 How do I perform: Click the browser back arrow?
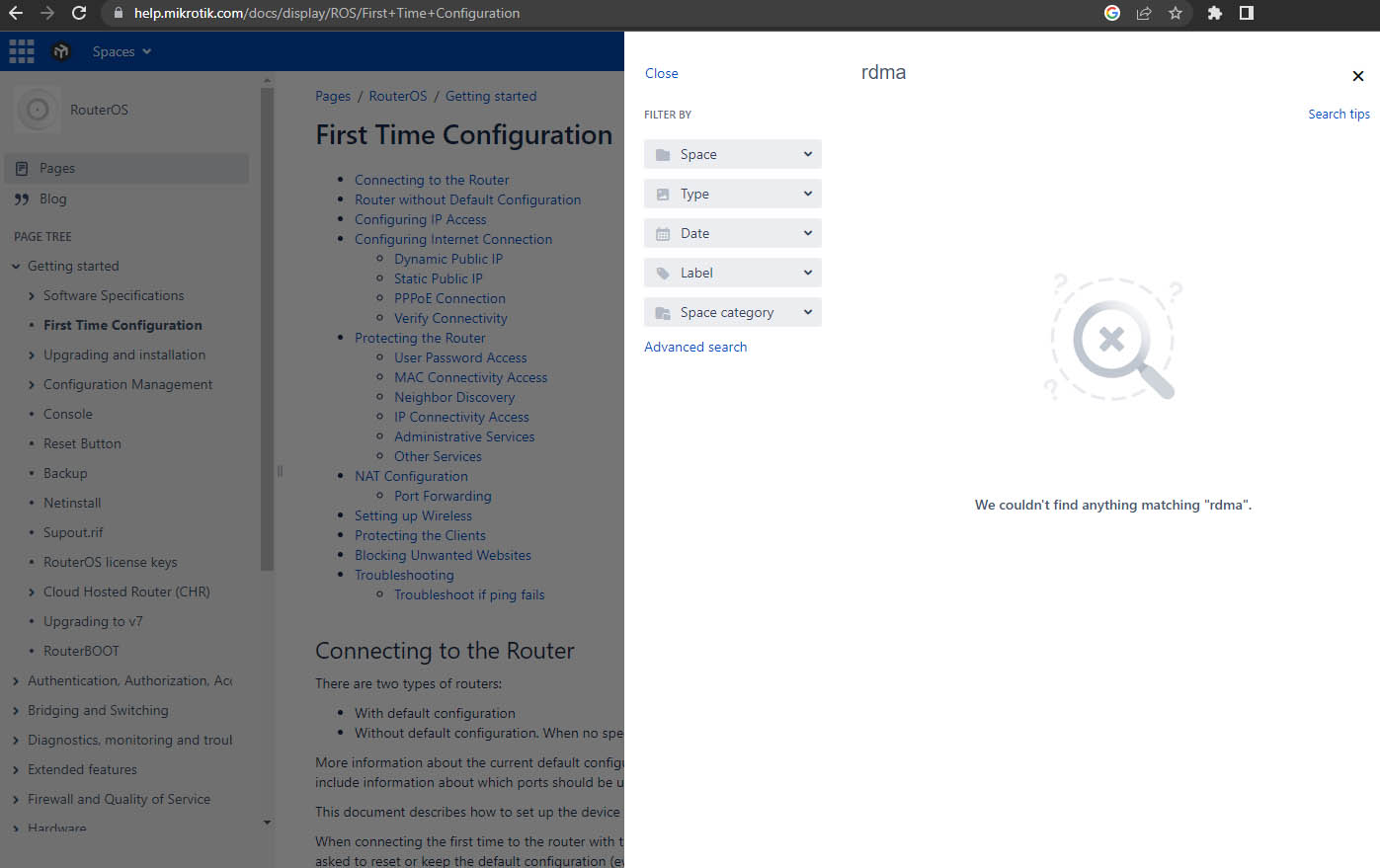(x=16, y=13)
